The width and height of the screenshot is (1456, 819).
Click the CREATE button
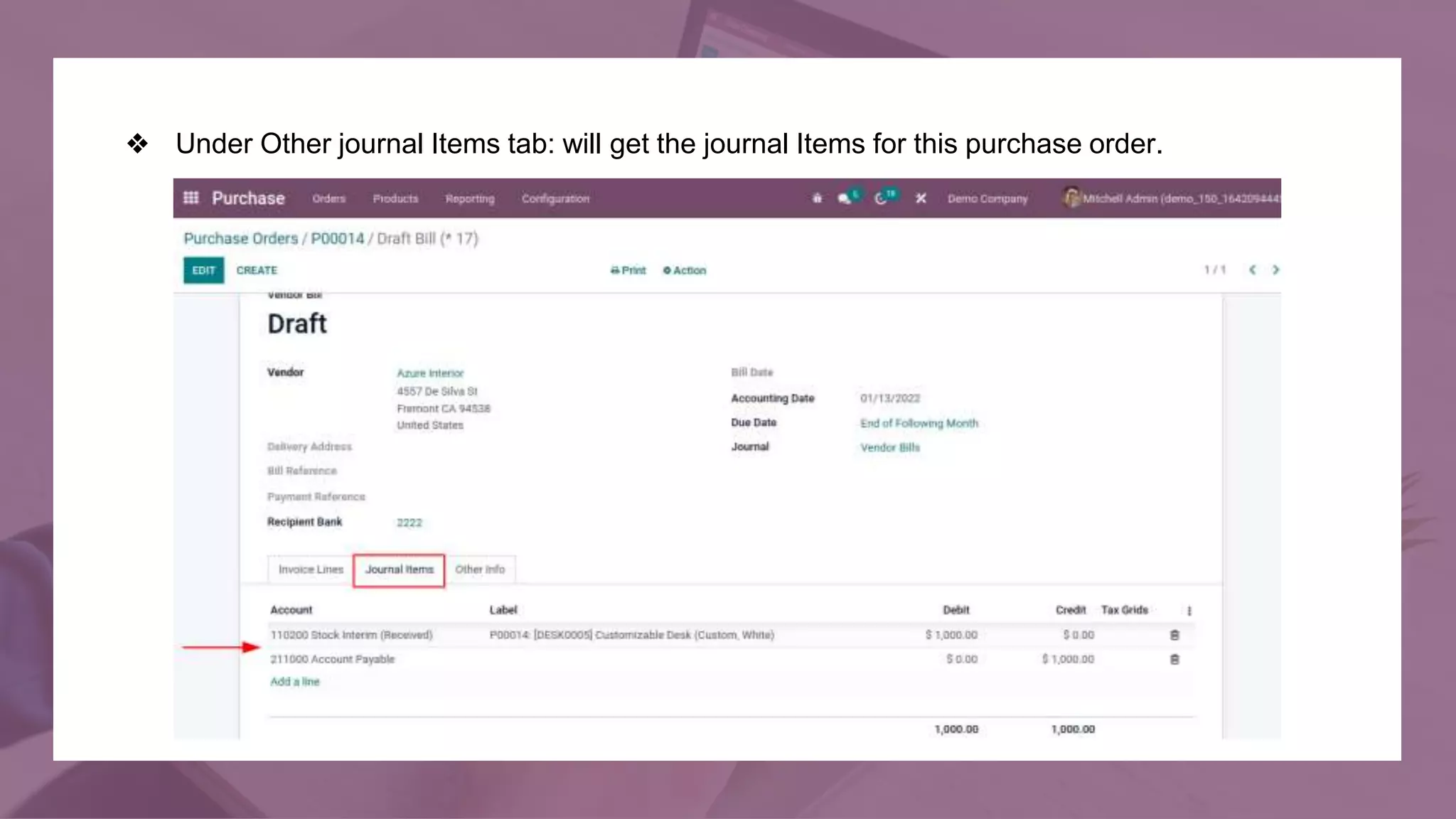pos(257,270)
